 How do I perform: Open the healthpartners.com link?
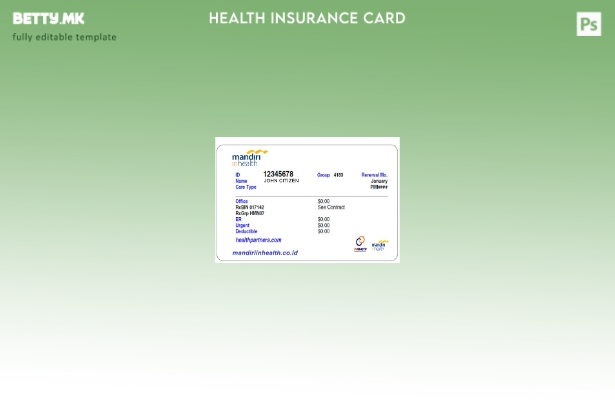pos(258,240)
